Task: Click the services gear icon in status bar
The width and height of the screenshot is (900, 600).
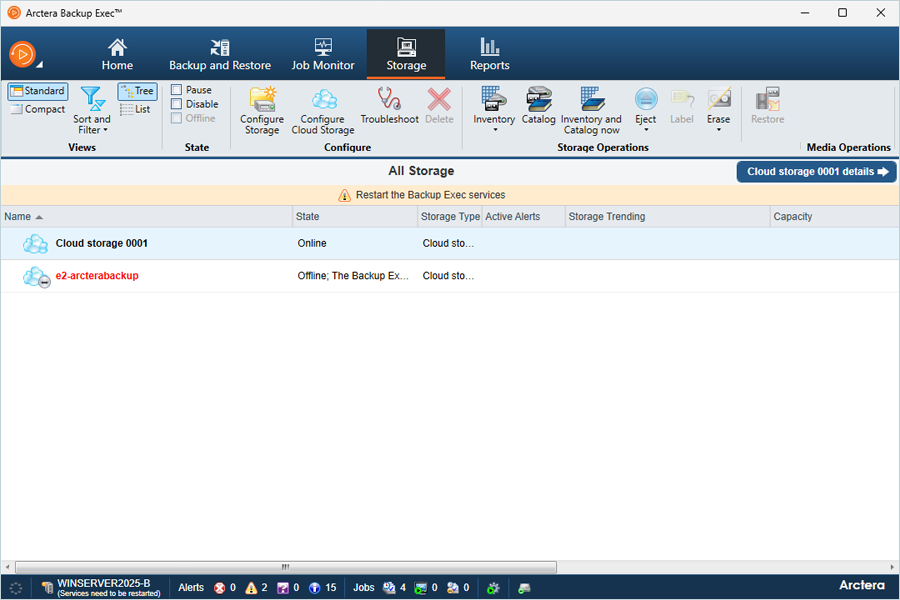Action: (493, 588)
